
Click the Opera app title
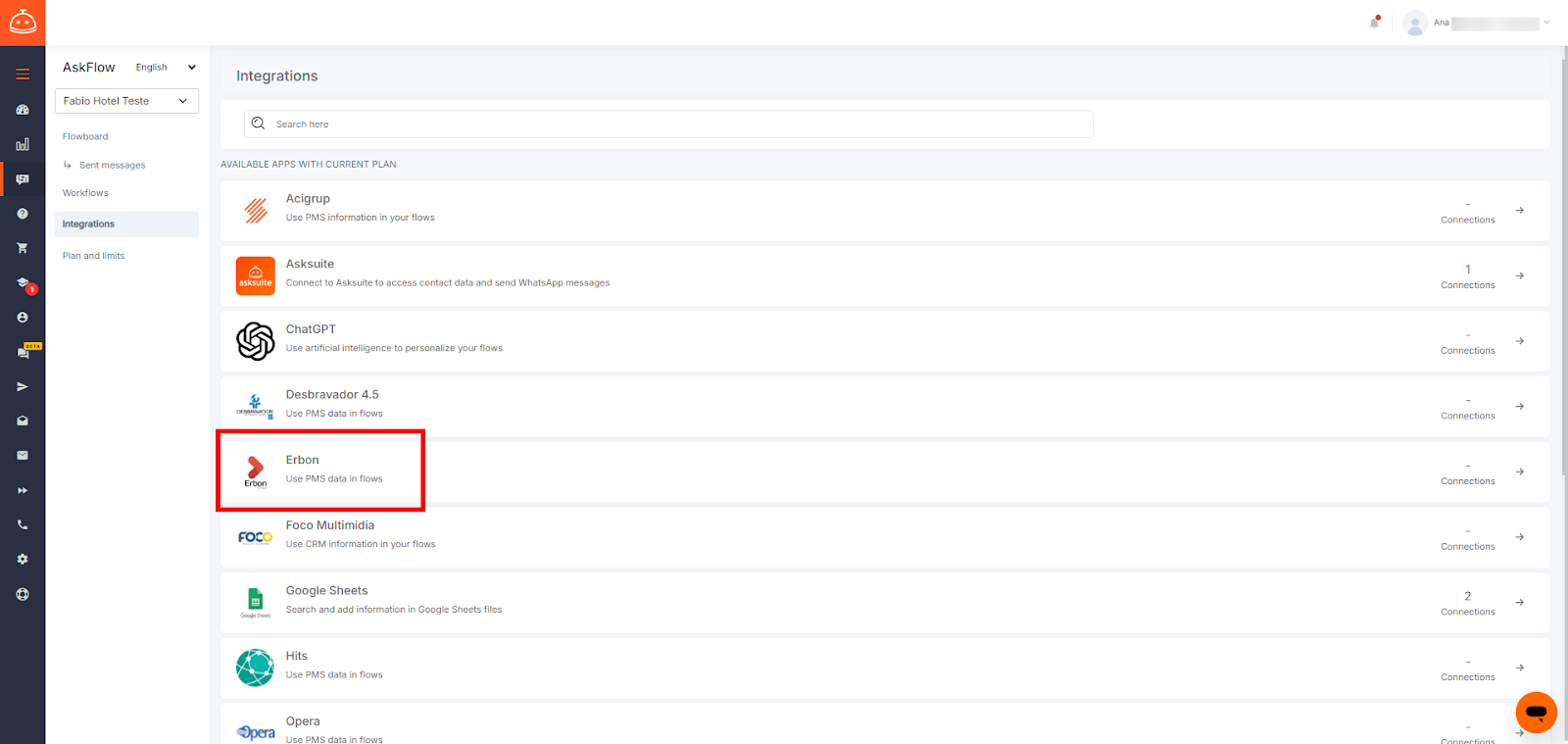[303, 721]
